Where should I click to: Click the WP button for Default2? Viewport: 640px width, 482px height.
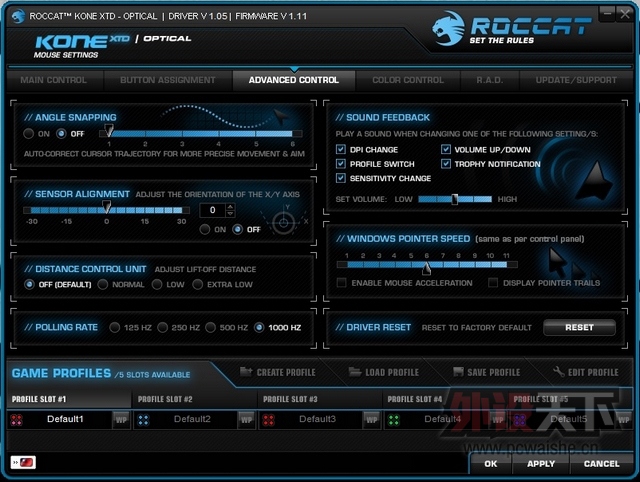(247, 420)
